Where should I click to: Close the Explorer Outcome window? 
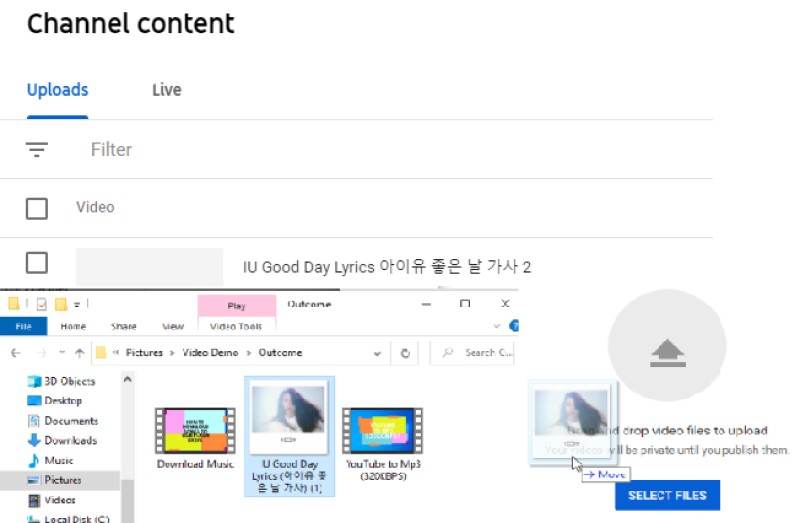pyautogui.click(x=505, y=304)
